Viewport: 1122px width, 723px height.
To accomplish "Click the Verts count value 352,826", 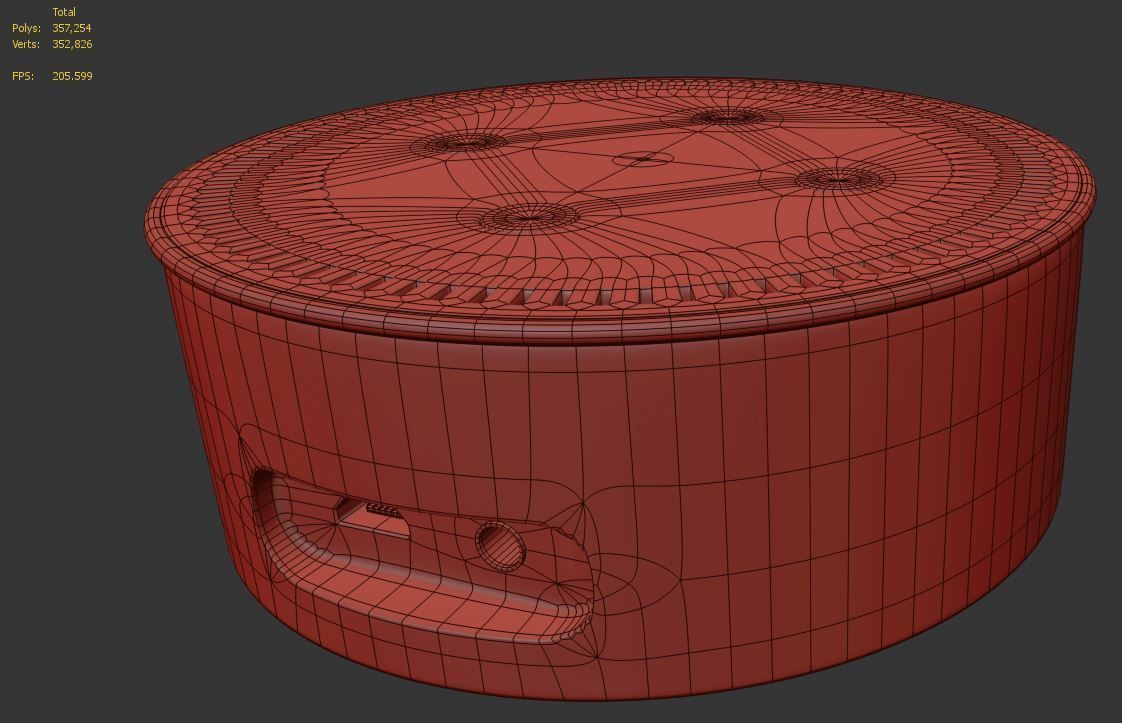I will (x=72, y=44).
